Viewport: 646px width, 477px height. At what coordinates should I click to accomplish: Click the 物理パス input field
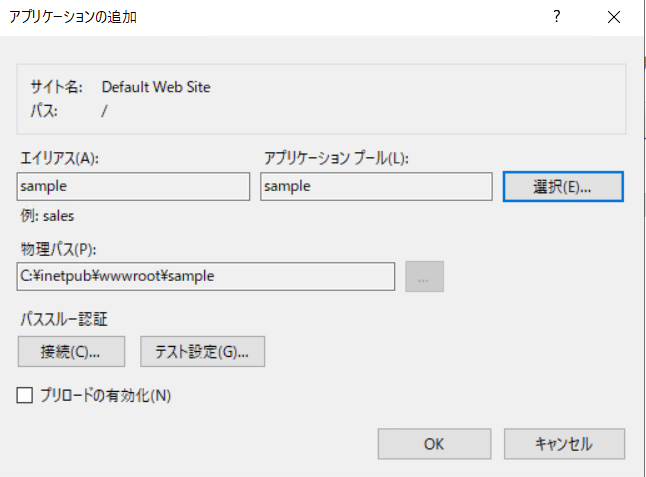[x=206, y=276]
